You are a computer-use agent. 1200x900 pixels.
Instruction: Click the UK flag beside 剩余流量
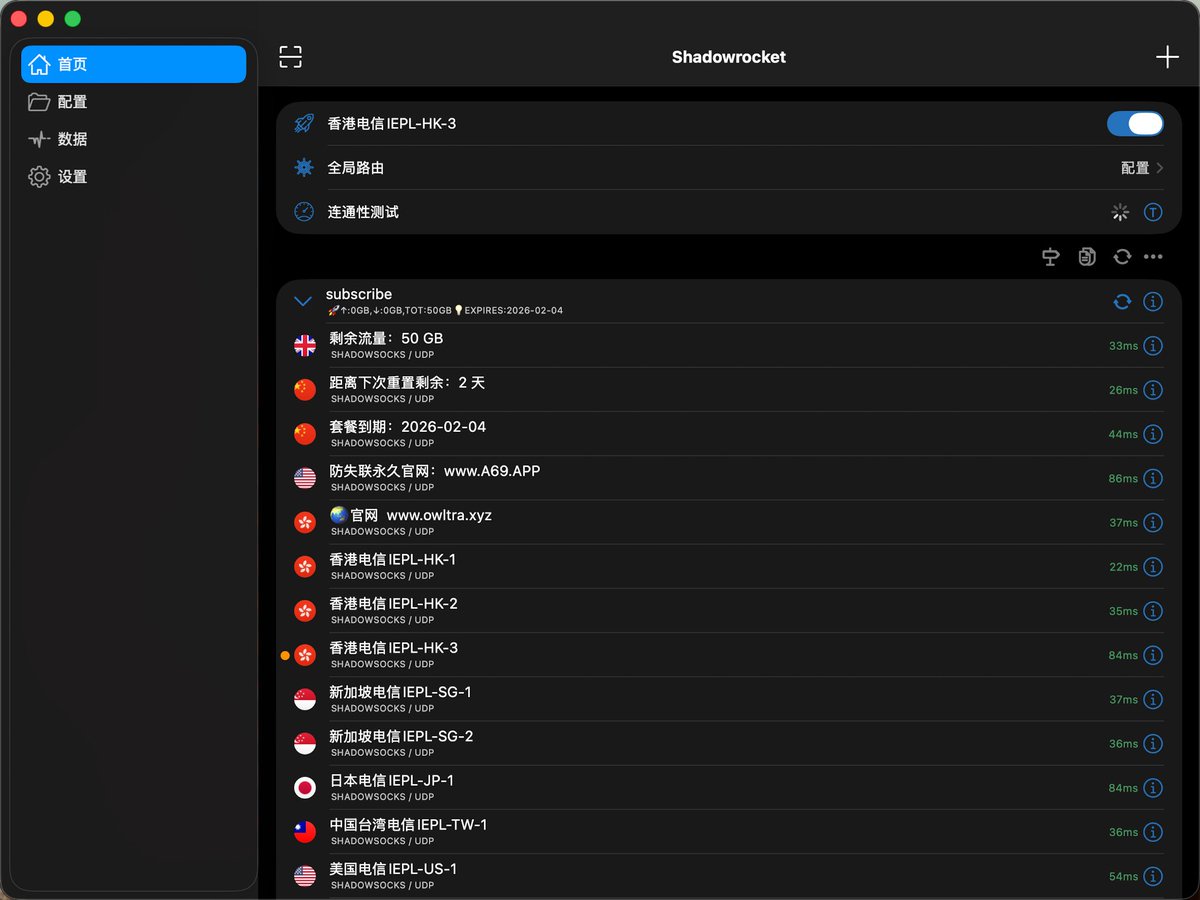305,346
